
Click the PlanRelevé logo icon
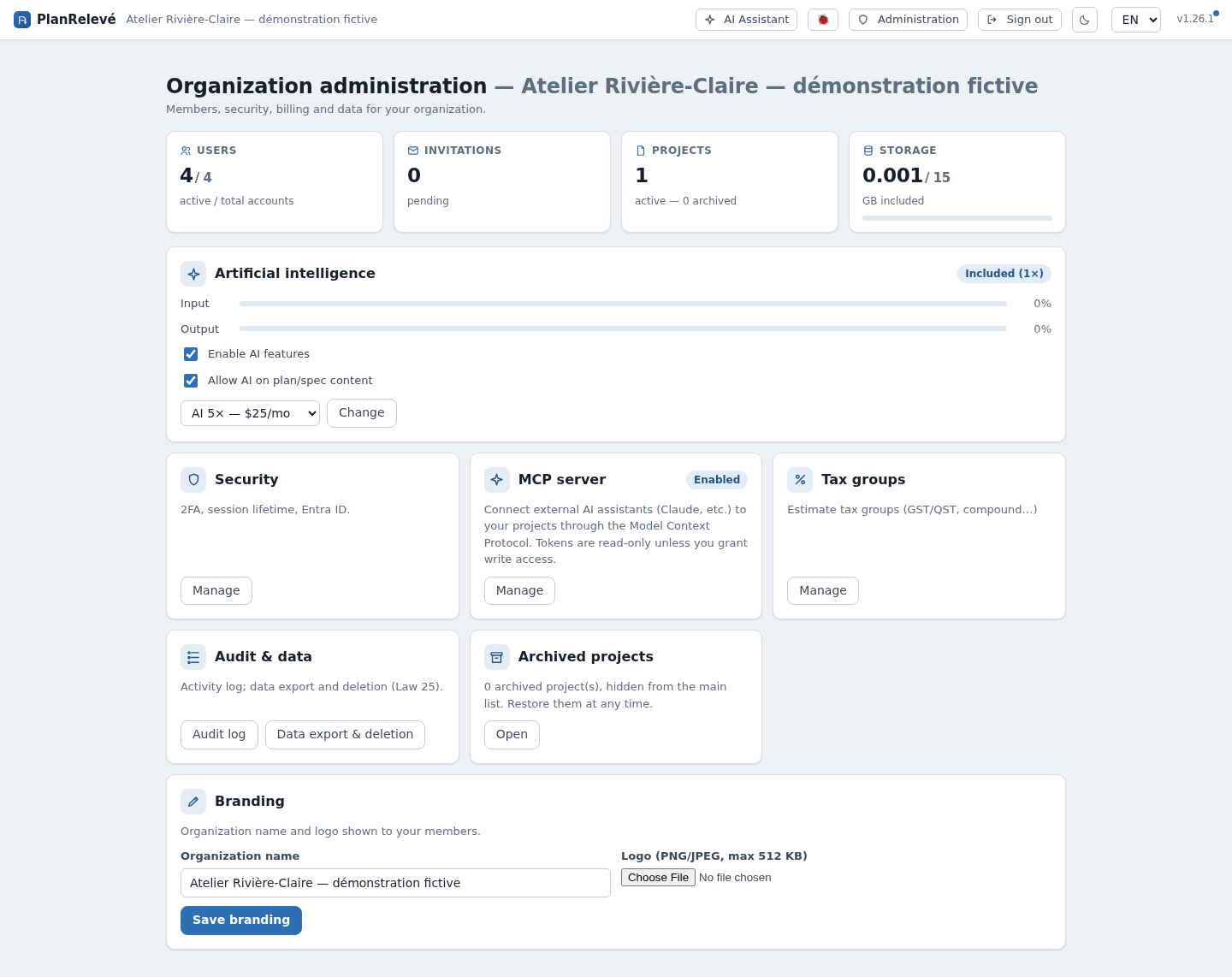(22, 20)
